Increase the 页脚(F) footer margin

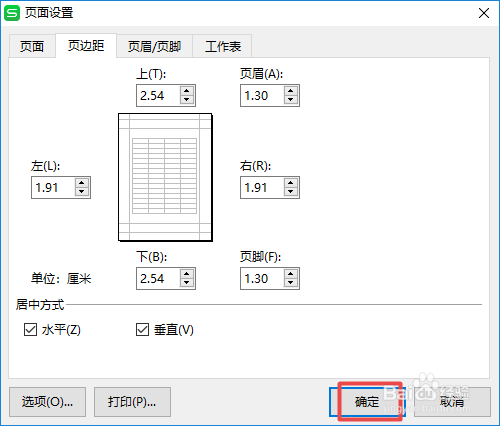[x=291, y=274]
